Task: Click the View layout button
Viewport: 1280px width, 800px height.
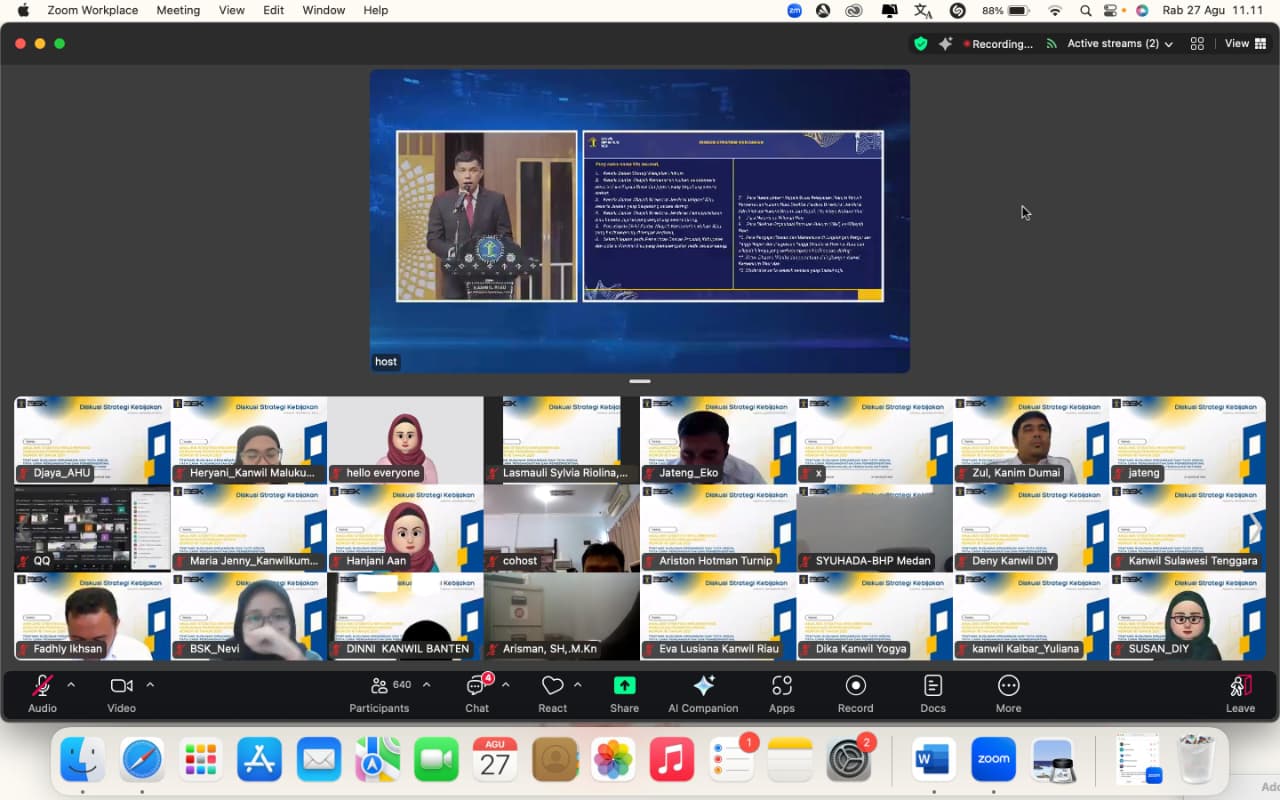Action: [x=1245, y=44]
